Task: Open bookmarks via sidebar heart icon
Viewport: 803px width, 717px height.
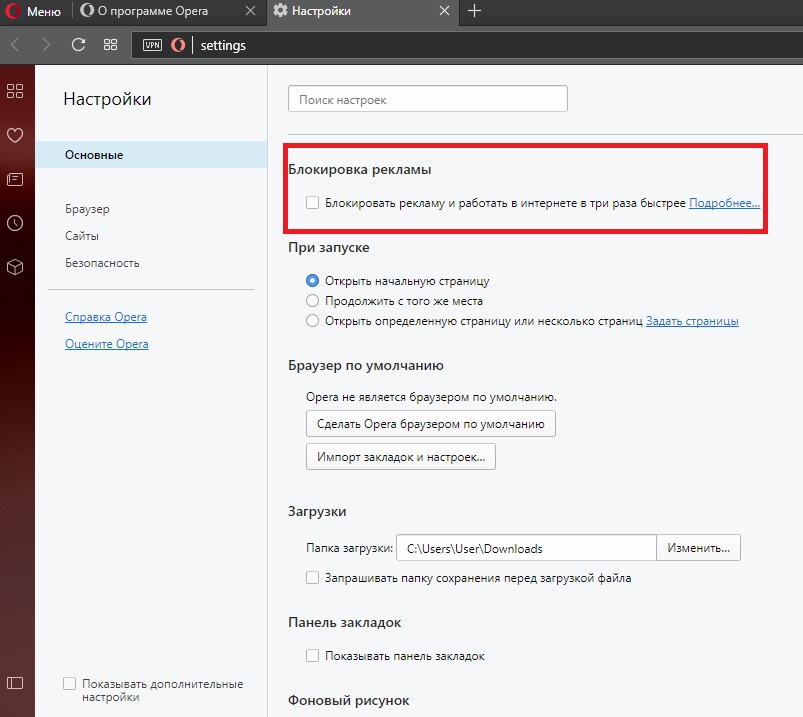Action: pyautogui.click(x=15, y=135)
